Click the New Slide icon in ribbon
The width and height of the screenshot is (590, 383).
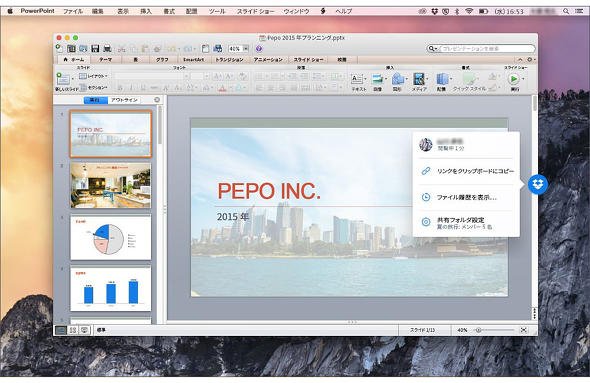click(x=63, y=79)
